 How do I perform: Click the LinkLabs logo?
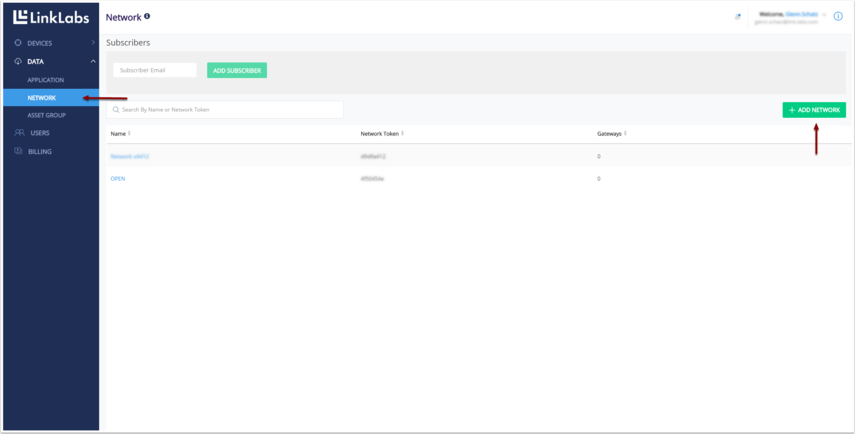pyautogui.click(x=51, y=17)
